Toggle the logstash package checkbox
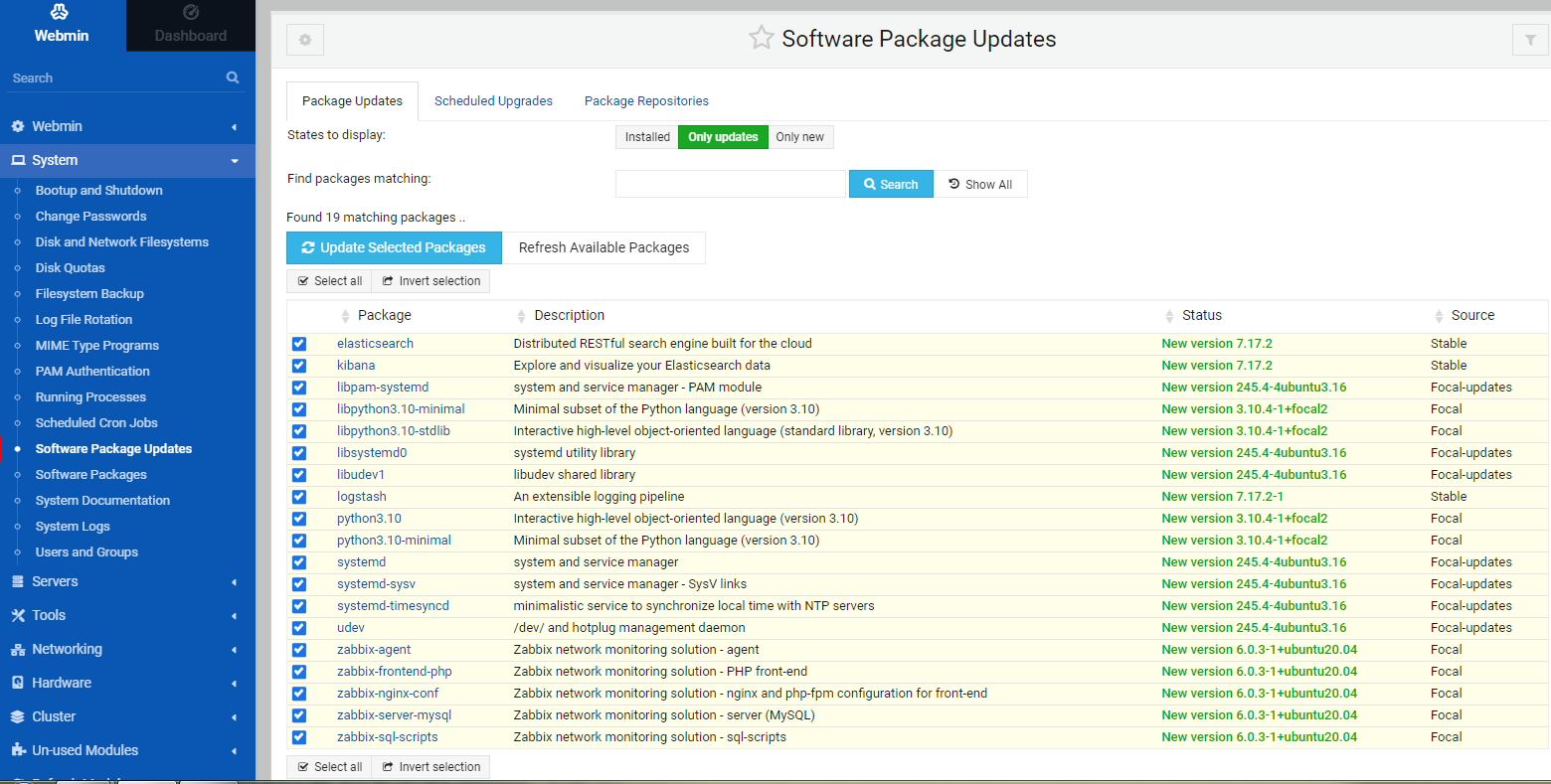The width and height of the screenshot is (1551, 784). pyautogui.click(x=299, y=497)
